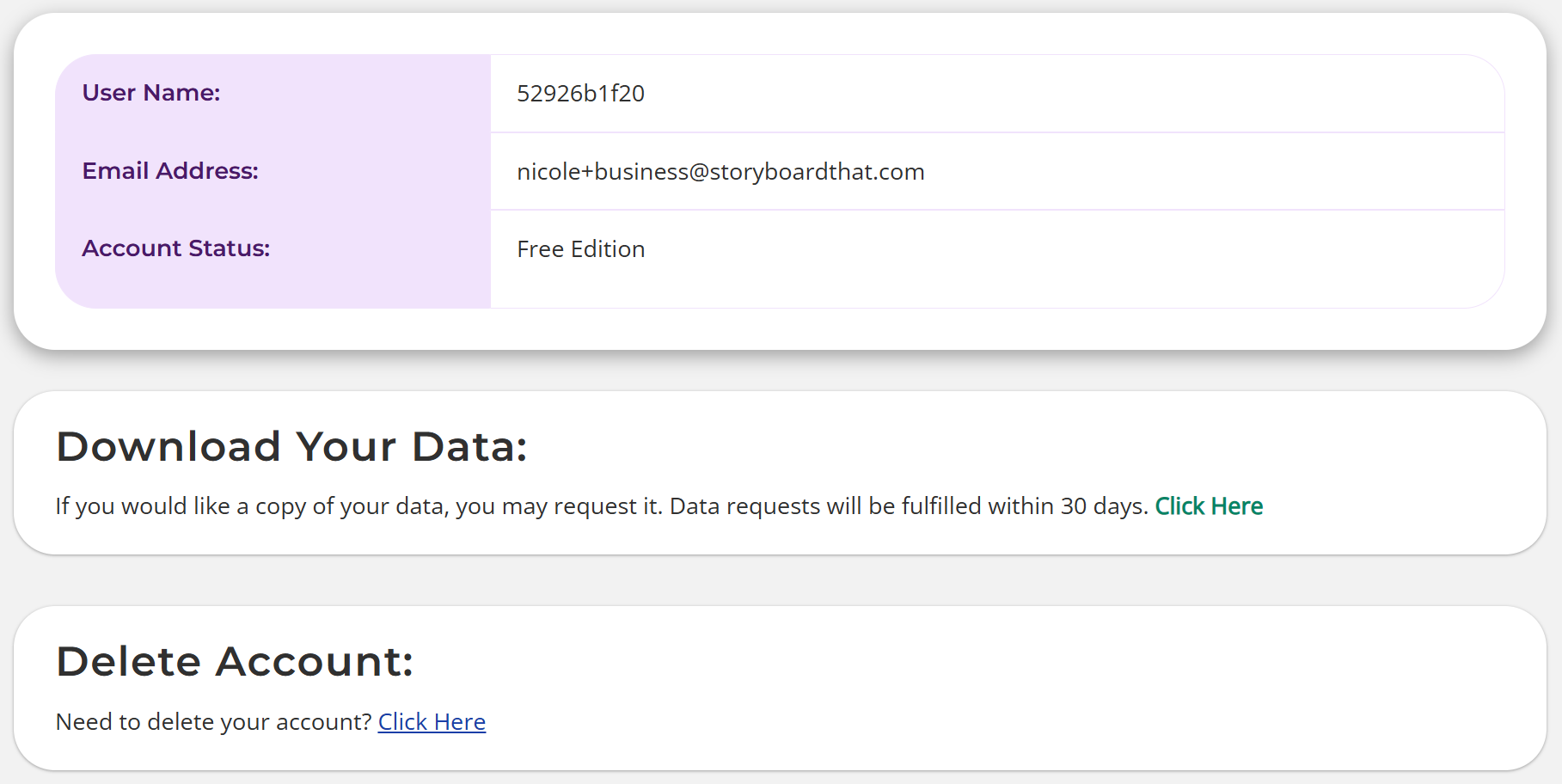Viewport: 1562px width, 784px height.
Task: Select the nicole+business@storyboardthat.com email value
Action: pyautogui.click(x=720, y=172)
